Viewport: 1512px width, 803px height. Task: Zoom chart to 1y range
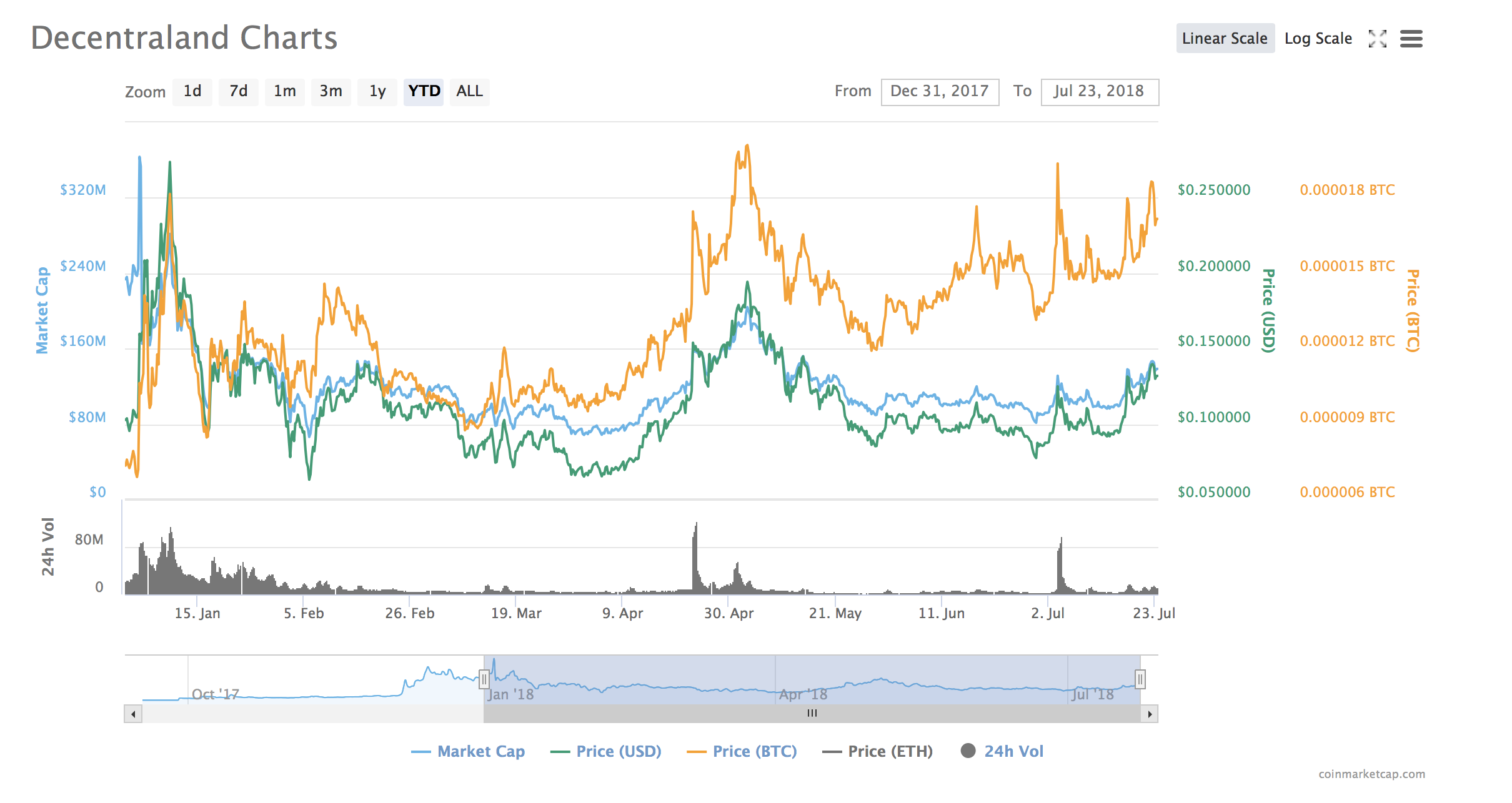pos(377,91)
